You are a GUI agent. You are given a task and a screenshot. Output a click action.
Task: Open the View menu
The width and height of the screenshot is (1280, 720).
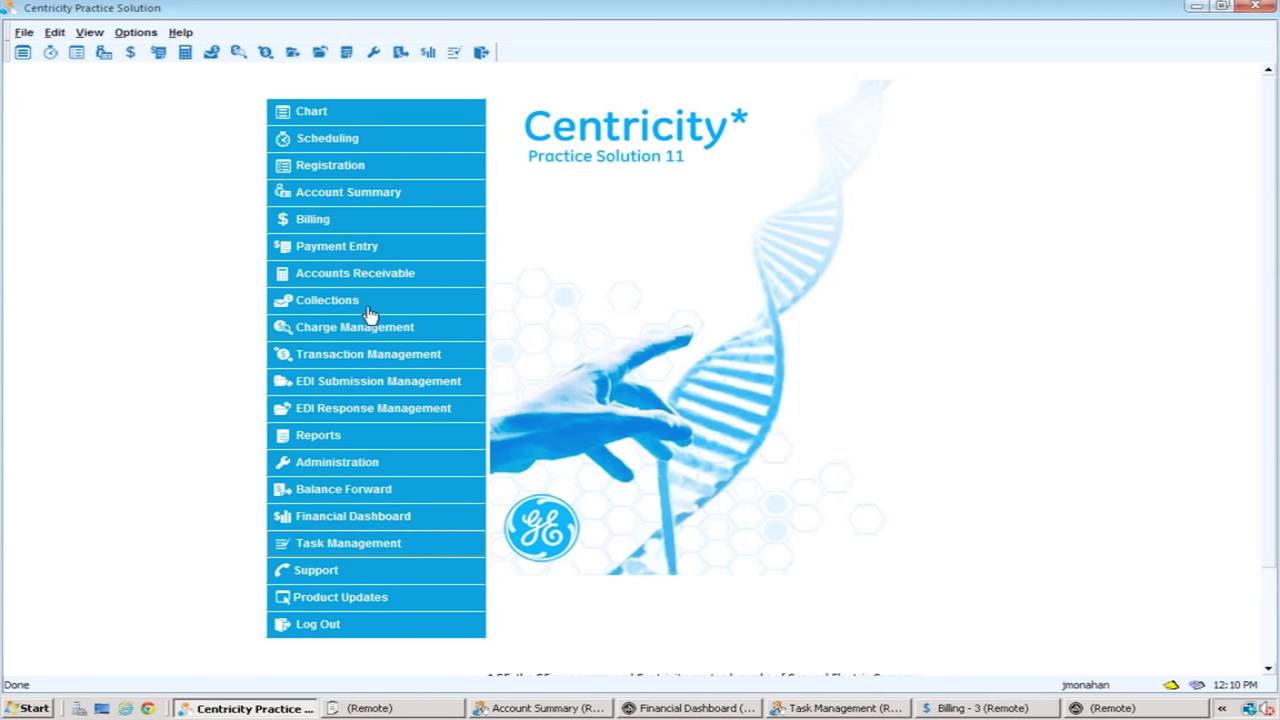point(90,32)
